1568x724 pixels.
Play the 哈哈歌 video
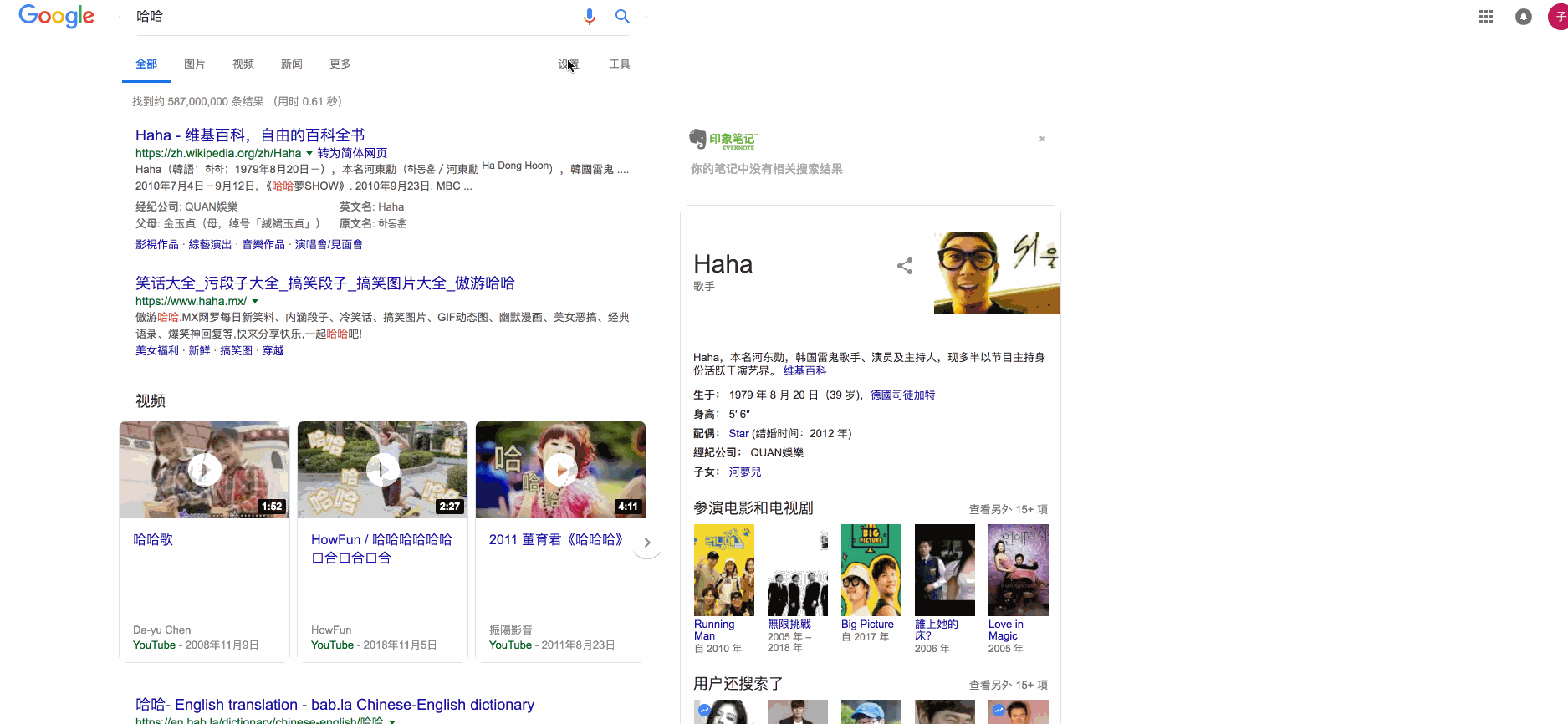point(204,469)
